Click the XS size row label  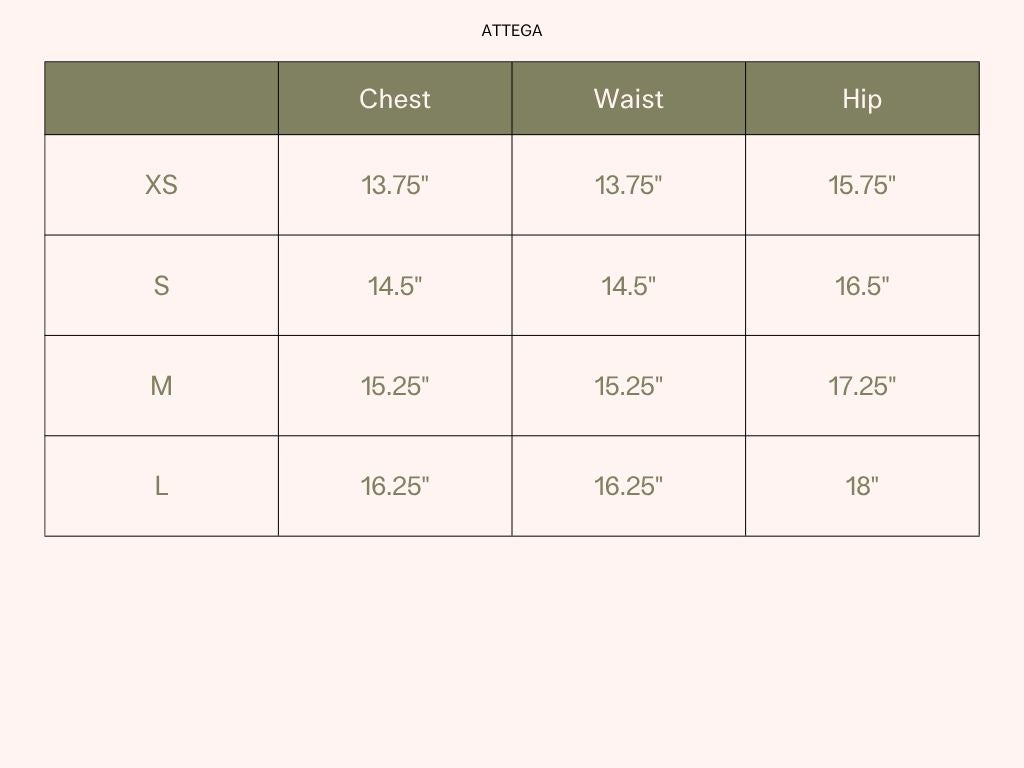(x=161, y=185)
